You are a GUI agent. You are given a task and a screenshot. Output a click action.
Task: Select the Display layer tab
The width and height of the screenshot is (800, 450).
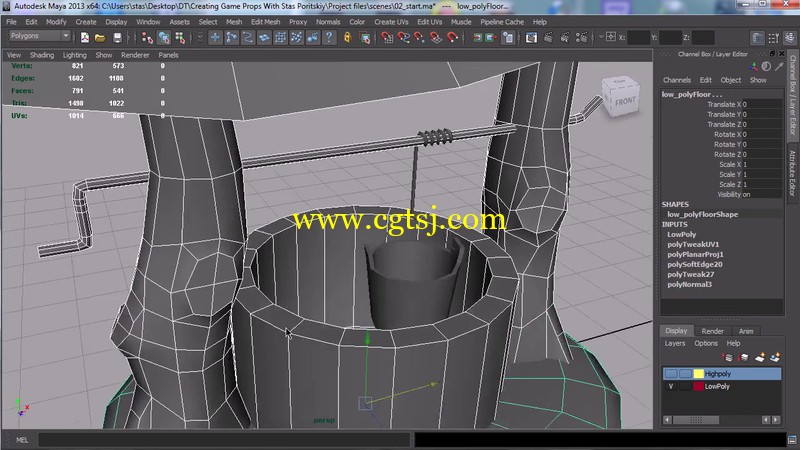676,331
